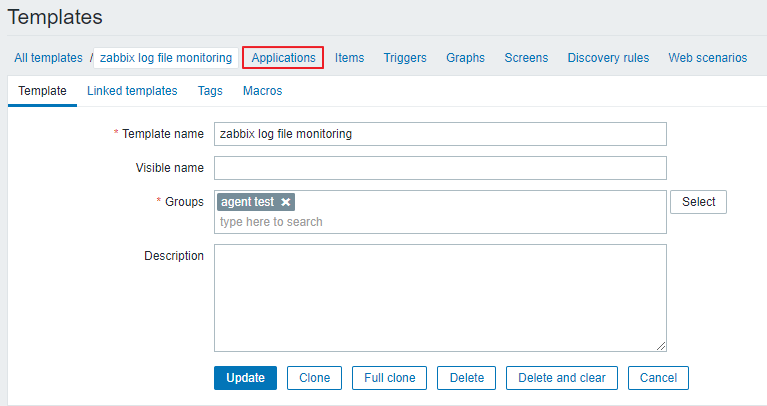Click the Cancel button
The height and width of the screenshot is (406, 767).
[658, 378]
